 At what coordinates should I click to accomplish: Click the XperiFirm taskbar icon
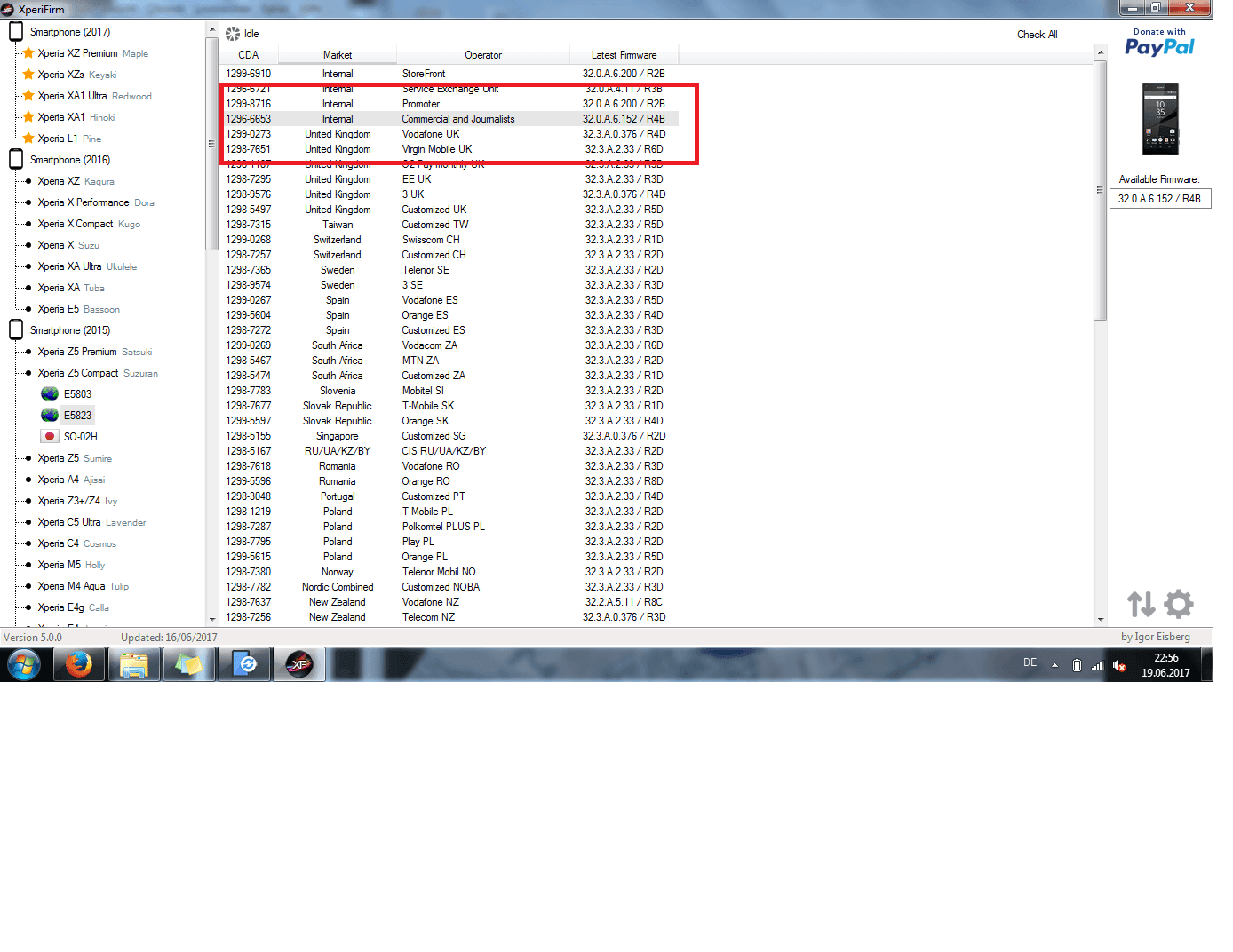pyautogui.click(x=299, y=664)
